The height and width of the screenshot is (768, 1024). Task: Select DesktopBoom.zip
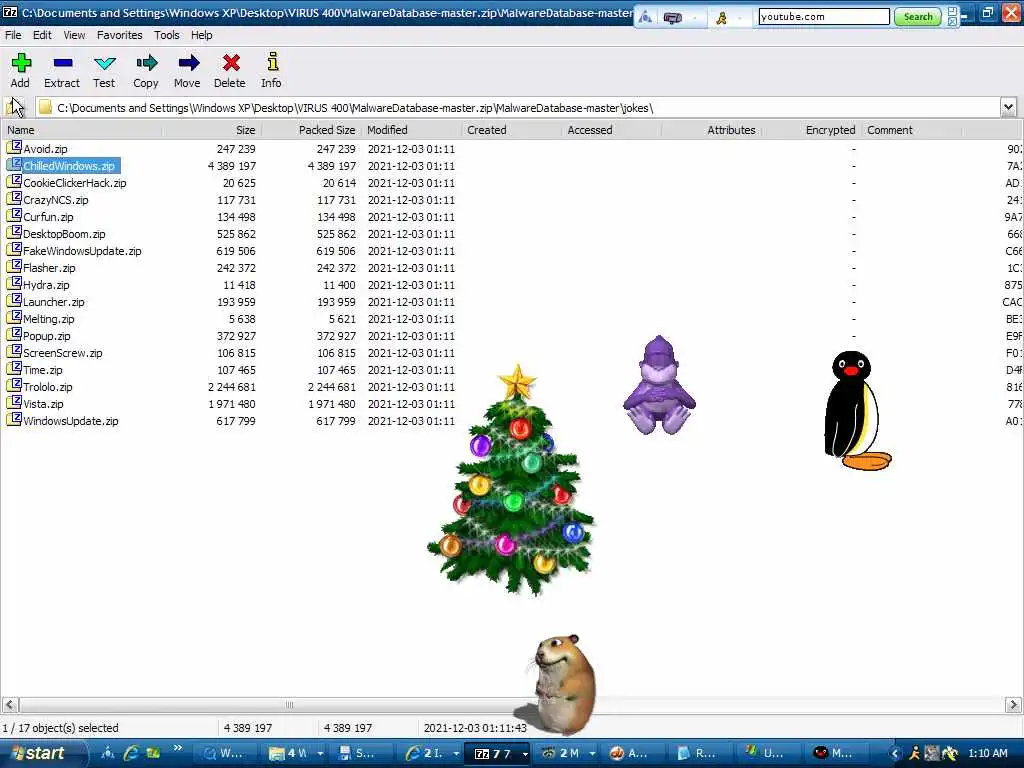64,234
